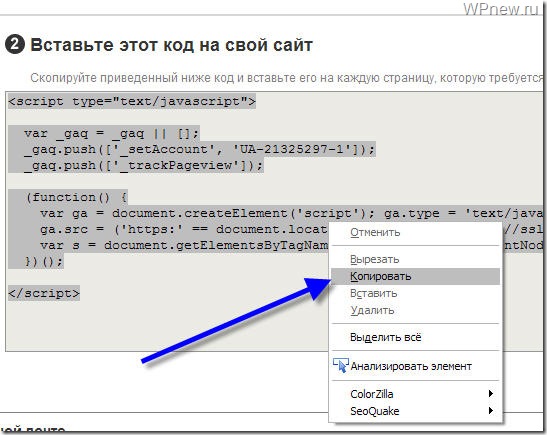Click the line <script type="text/javascript">
This screenshot has height=435, width=547.
[x=132, y=102]
